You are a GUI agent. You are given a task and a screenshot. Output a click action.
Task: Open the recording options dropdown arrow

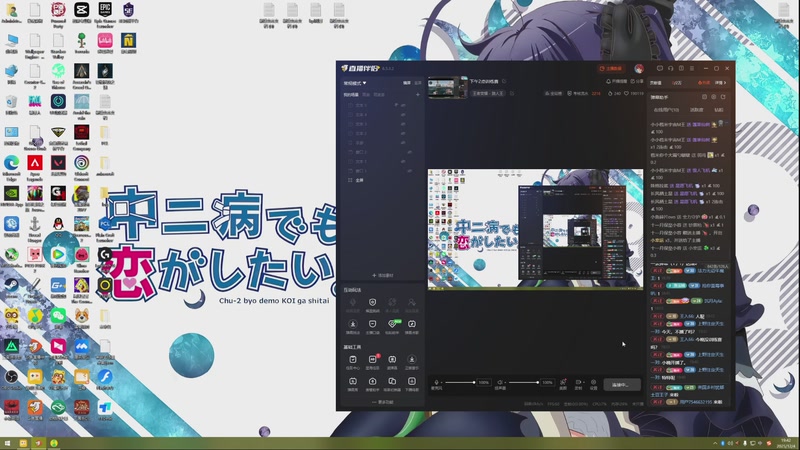[583, 382]
